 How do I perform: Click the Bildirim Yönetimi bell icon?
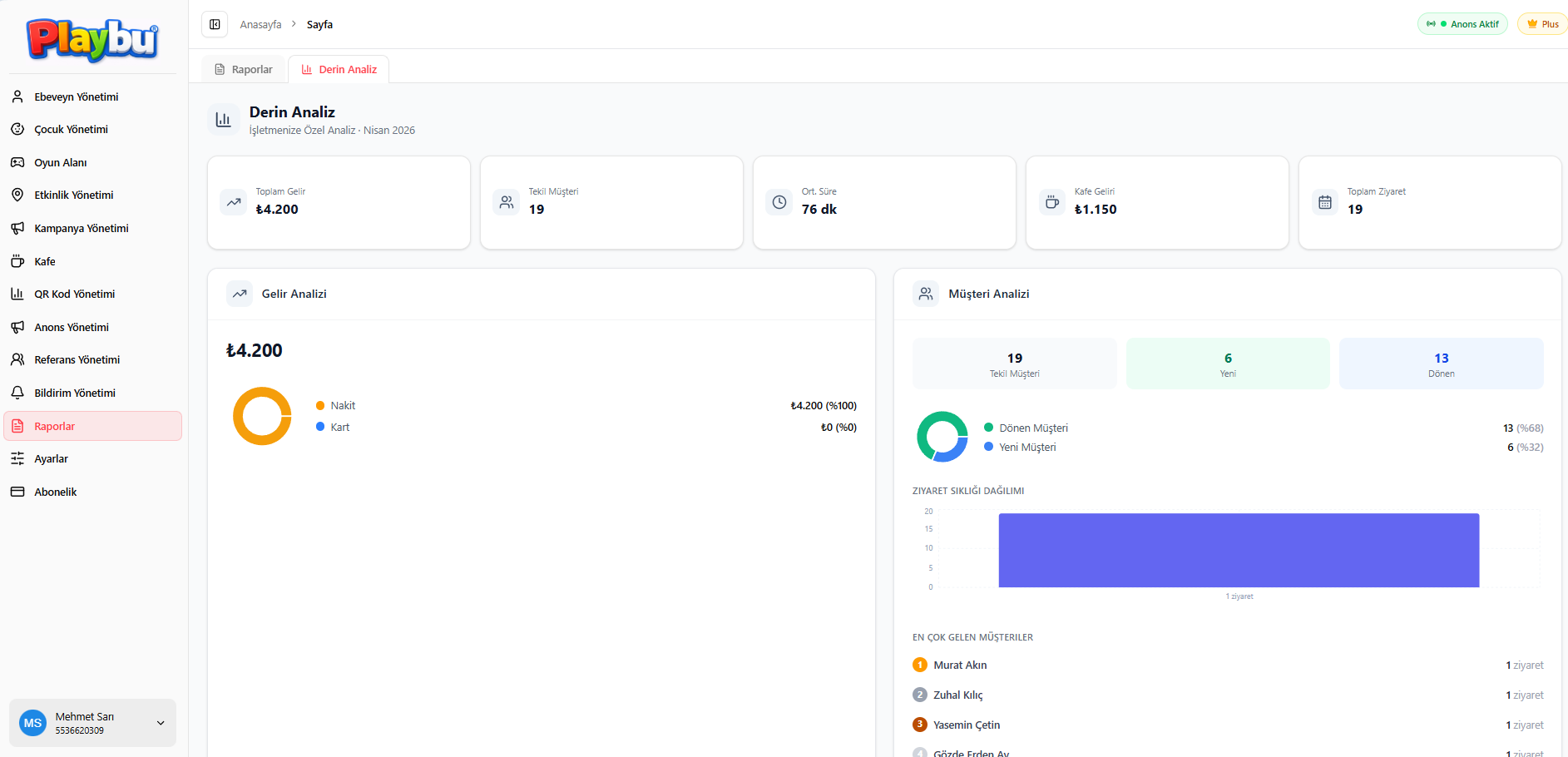(x=17, y=393)
